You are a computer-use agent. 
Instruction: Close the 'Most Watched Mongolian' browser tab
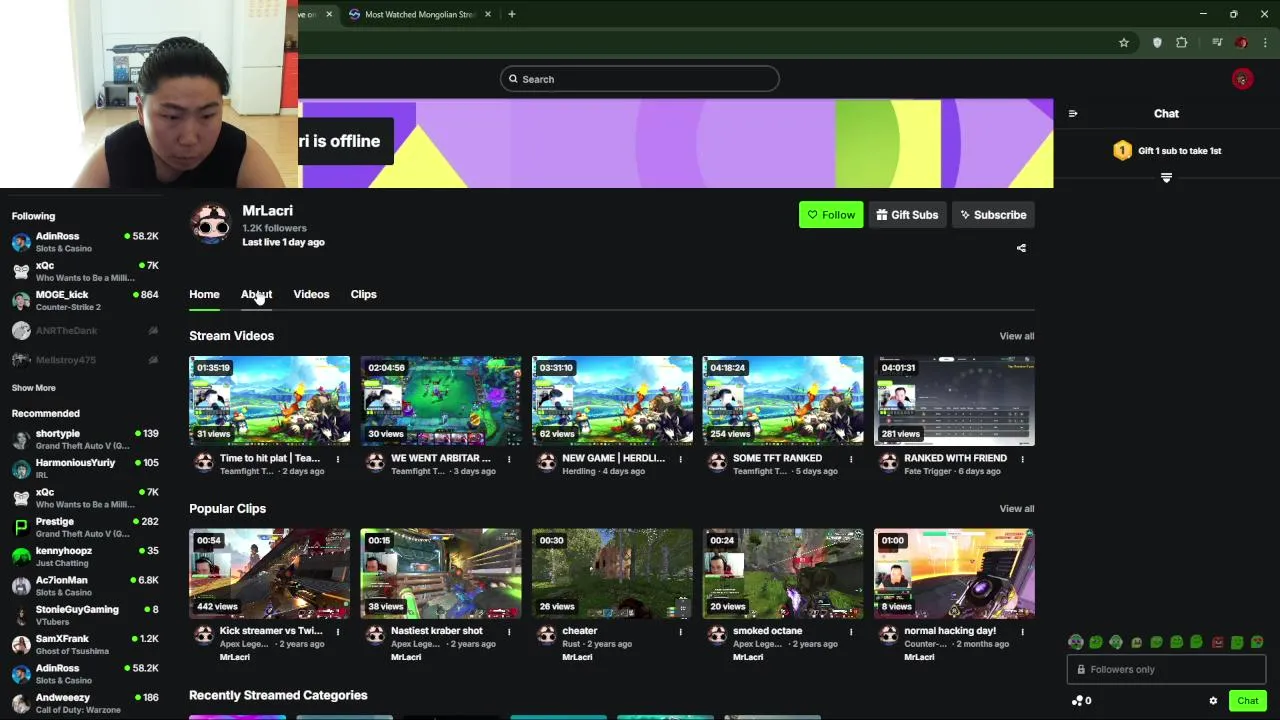click(488, 14)
